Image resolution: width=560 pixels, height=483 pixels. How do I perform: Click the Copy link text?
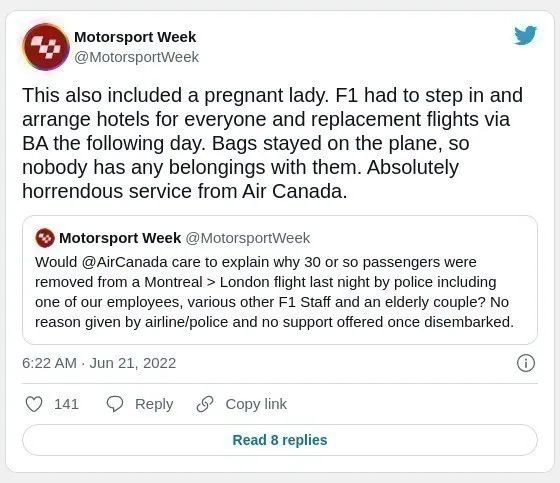256,404
